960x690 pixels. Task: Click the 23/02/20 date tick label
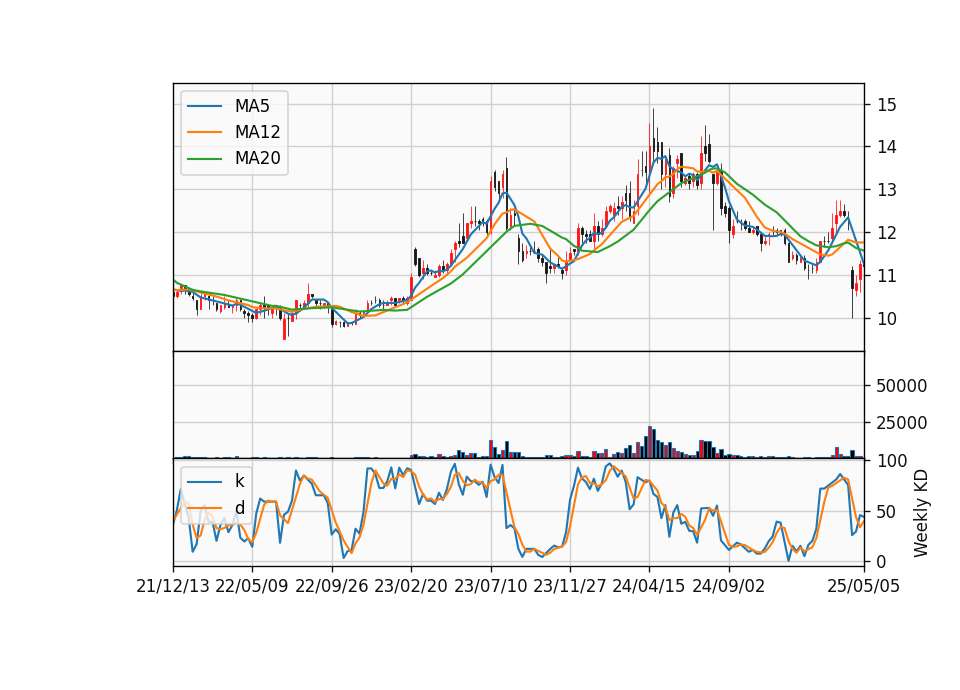(x=411, y=587)
